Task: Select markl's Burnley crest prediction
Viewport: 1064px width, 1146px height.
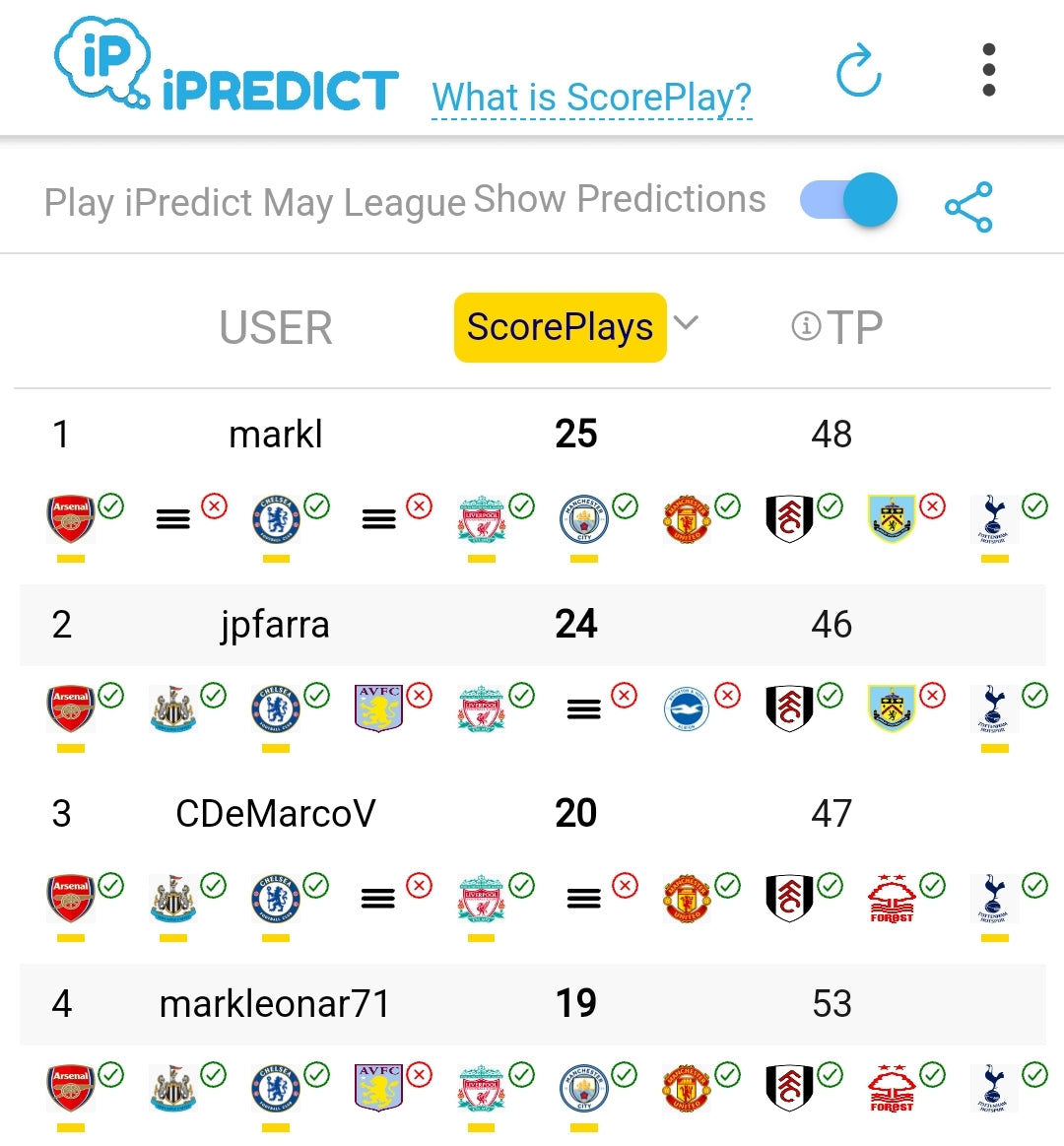Action: pyautogui.click(x=893, y=518)
